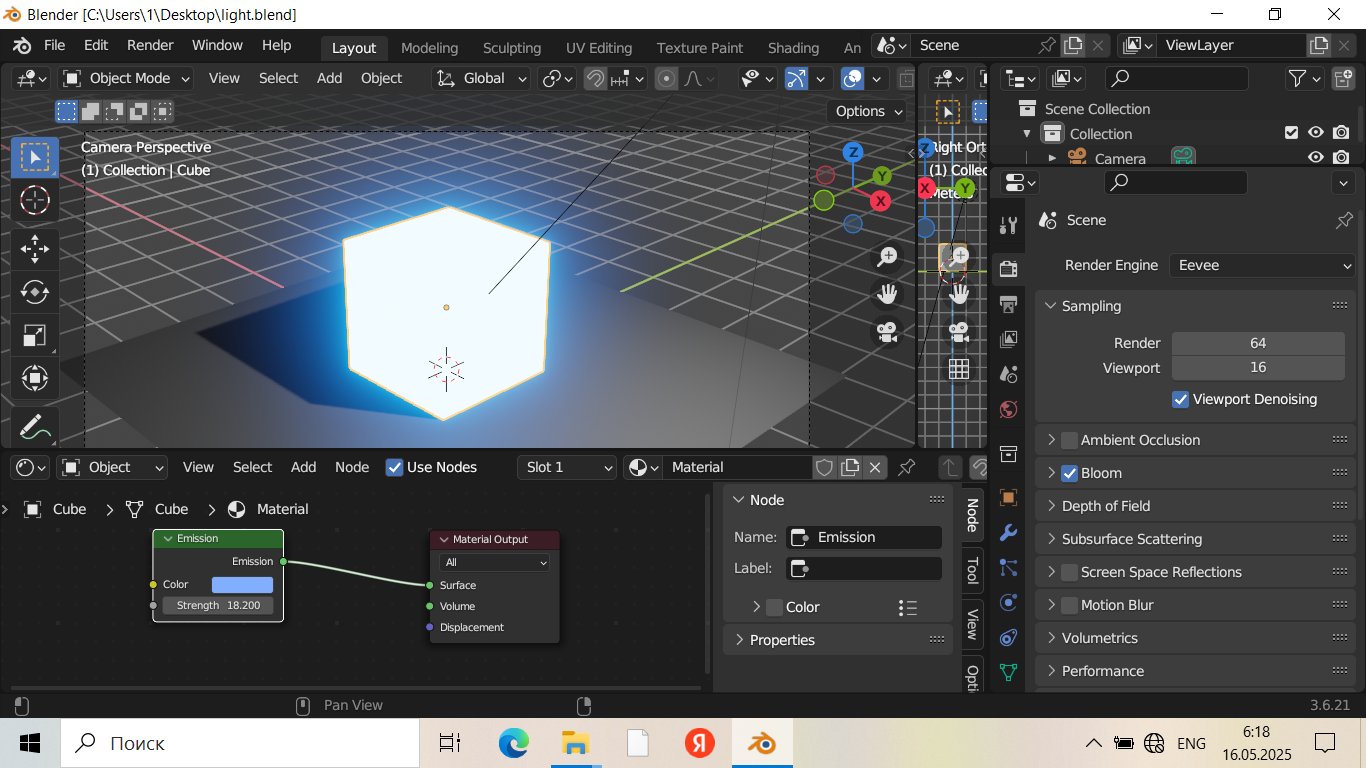Expand the Volumetrics panel
The height and width of the screenshot is (768, 1366).
pos(1100,638)
